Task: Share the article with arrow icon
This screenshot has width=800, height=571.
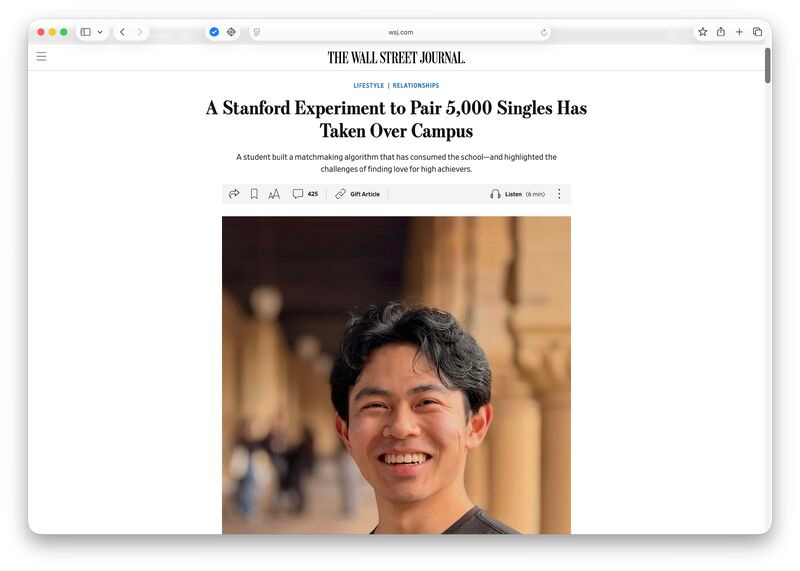Action: (234, 194)
